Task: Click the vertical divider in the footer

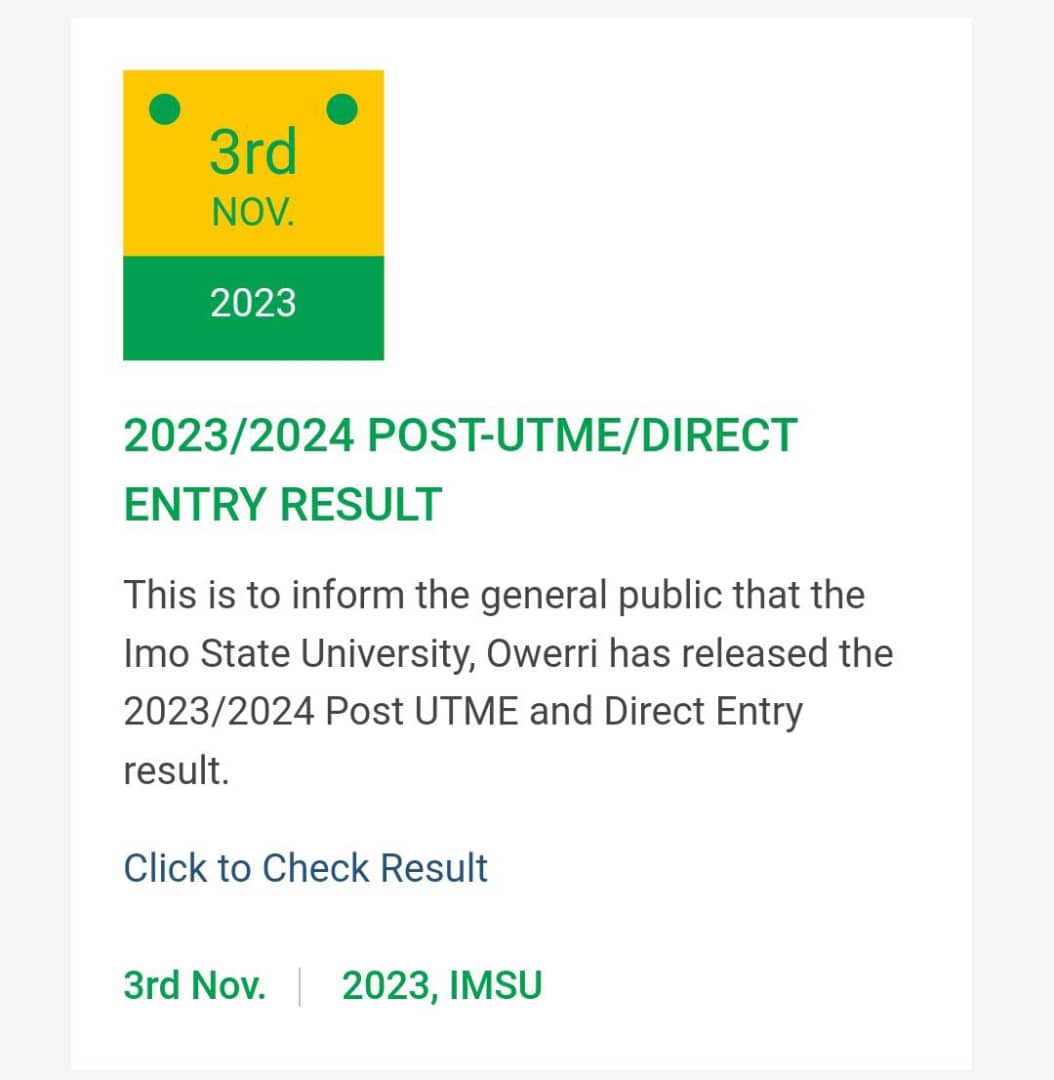Action: [x=300, y=986]
